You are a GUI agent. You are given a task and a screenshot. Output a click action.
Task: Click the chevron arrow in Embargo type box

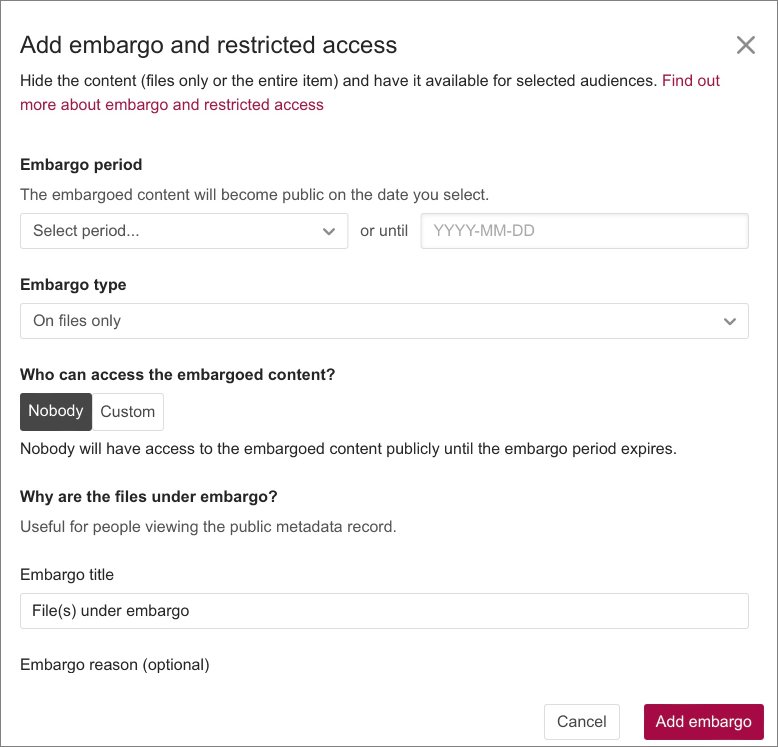729,321
